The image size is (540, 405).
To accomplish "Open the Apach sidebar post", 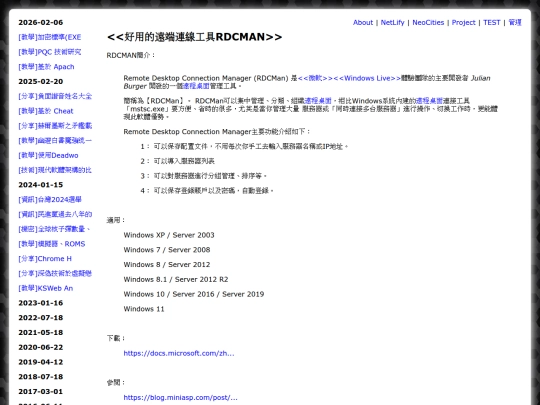I will pyautogui.click(x=46, y=67).
